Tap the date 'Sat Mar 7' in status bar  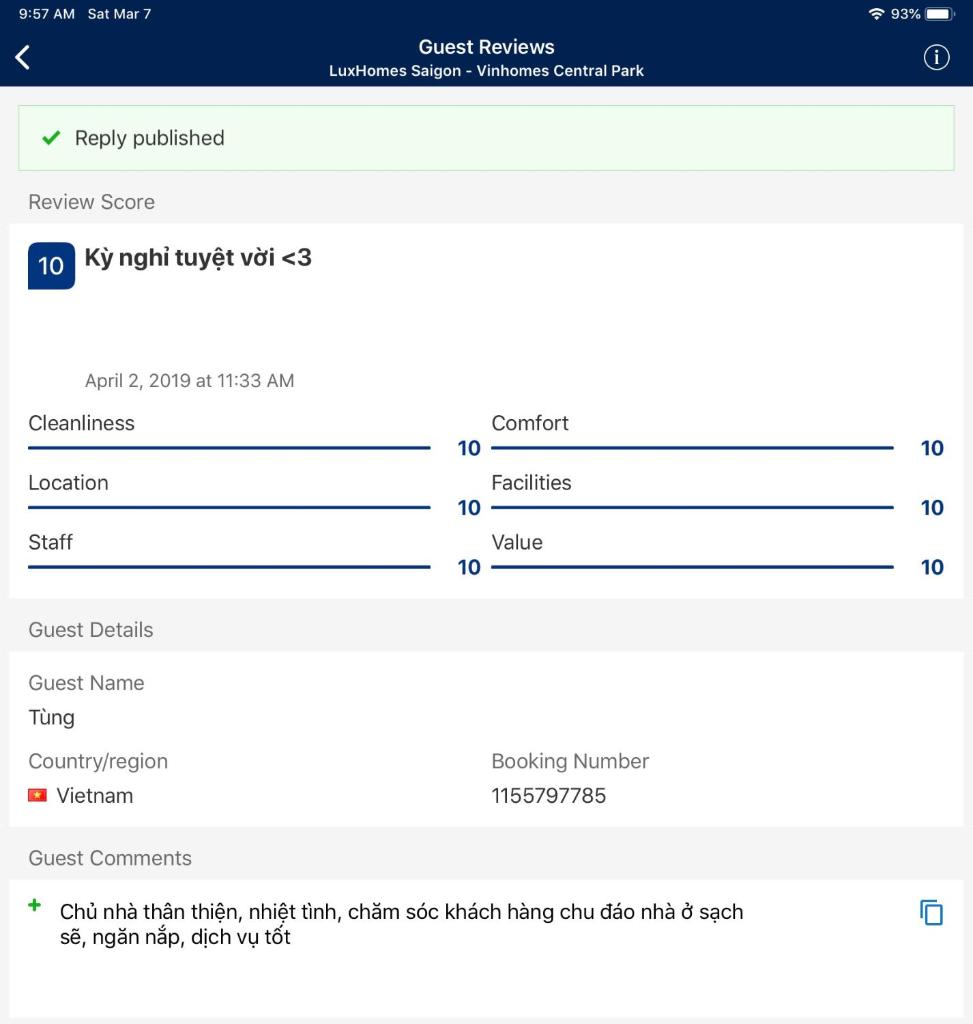(x=119, y=14)
